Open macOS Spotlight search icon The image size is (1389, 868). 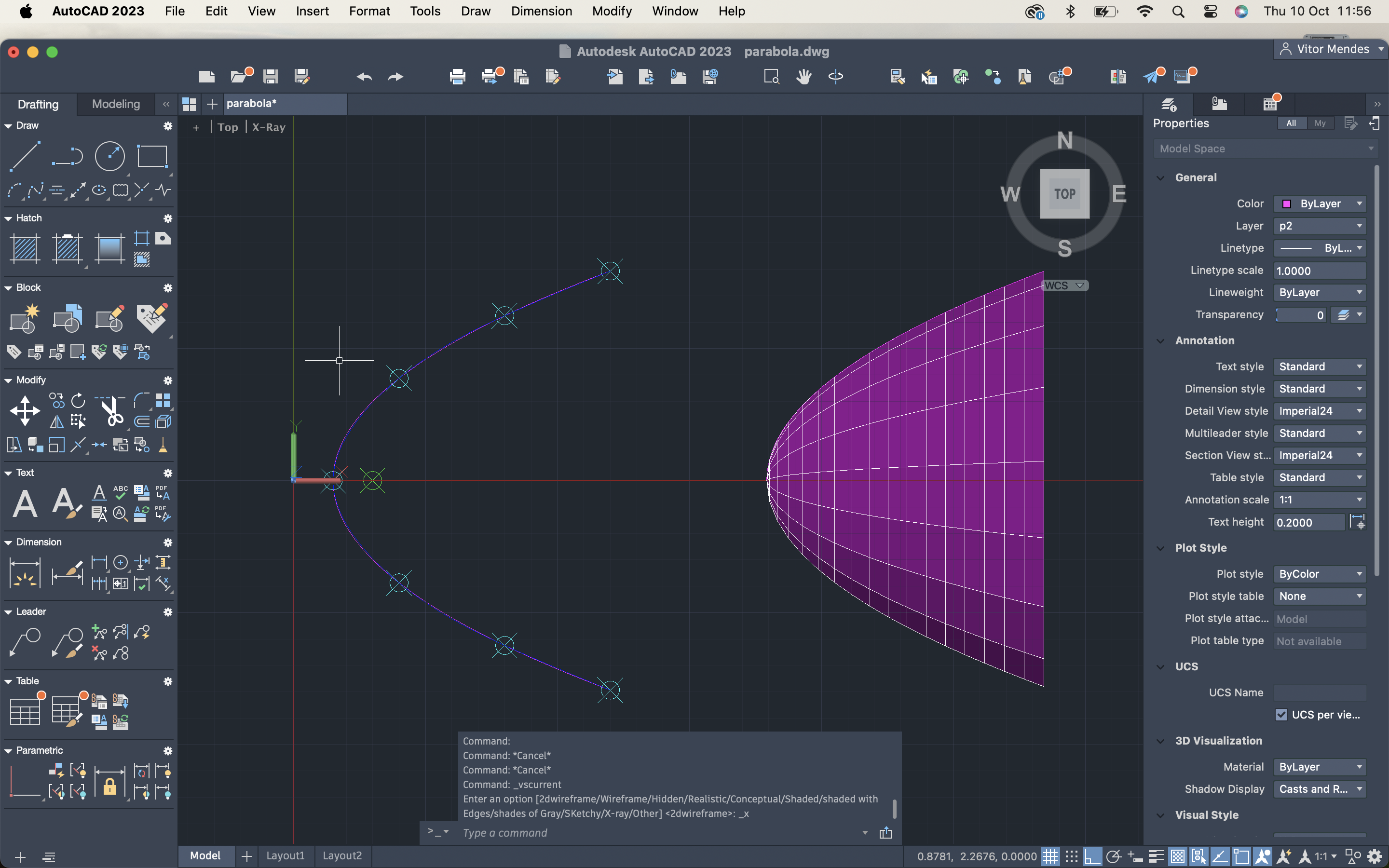pos(1178,12)
